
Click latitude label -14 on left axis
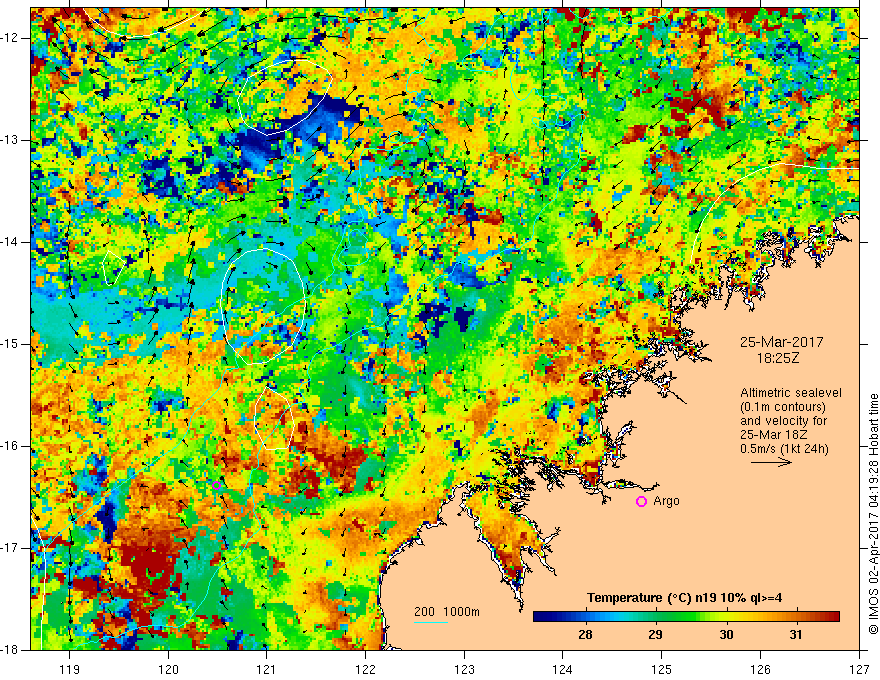tap(10, 242)
